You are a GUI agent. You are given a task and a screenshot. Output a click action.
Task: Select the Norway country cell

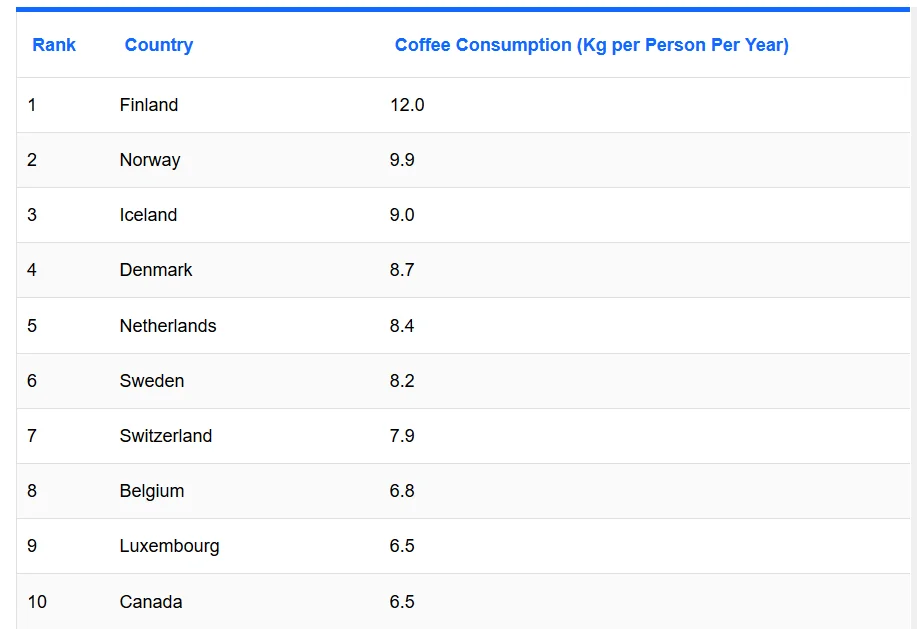point(150,160)
